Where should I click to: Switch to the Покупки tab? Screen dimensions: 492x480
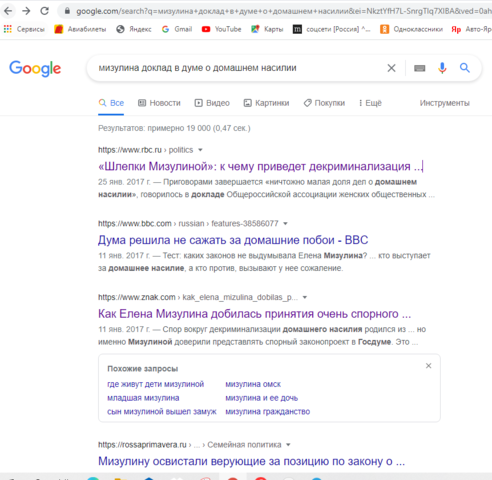coord(324,103)
